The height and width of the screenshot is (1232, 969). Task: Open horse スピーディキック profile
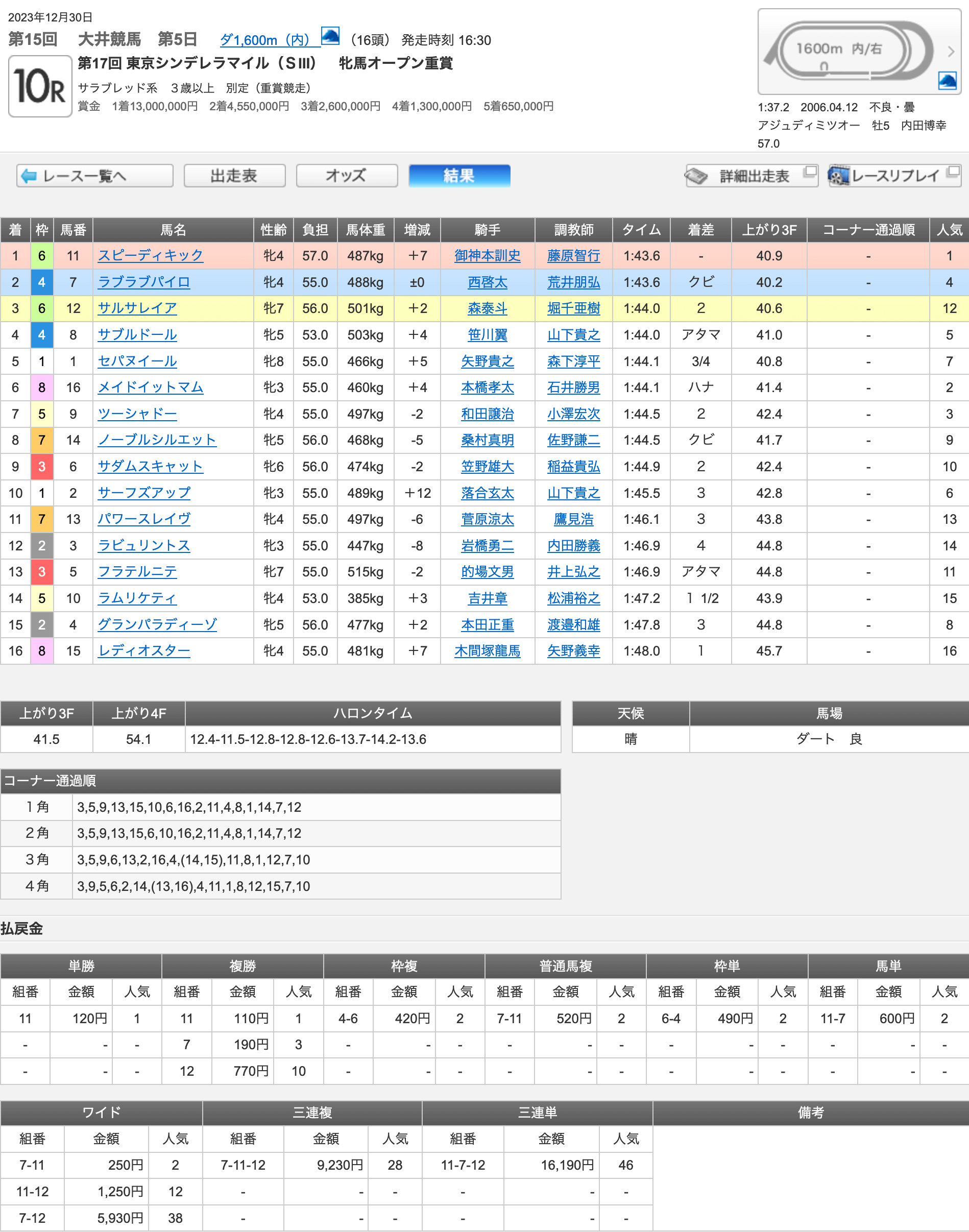150,256
